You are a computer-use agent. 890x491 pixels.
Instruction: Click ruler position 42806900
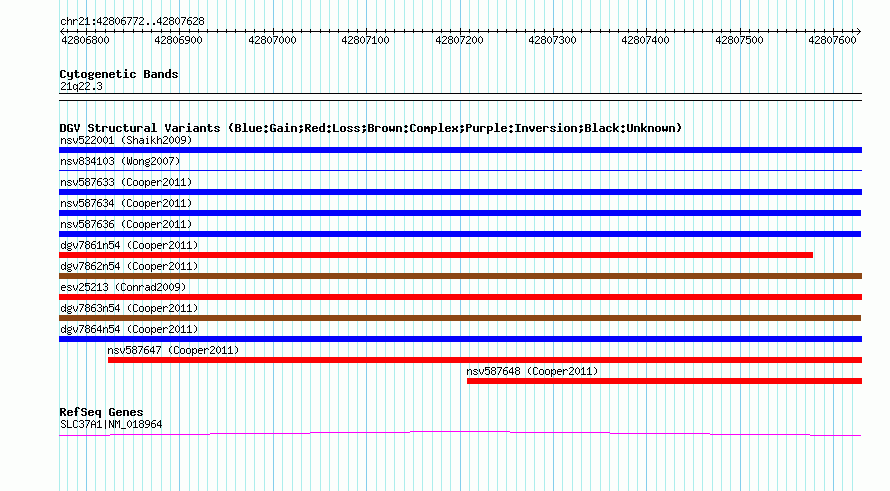[x=178, y=40]
